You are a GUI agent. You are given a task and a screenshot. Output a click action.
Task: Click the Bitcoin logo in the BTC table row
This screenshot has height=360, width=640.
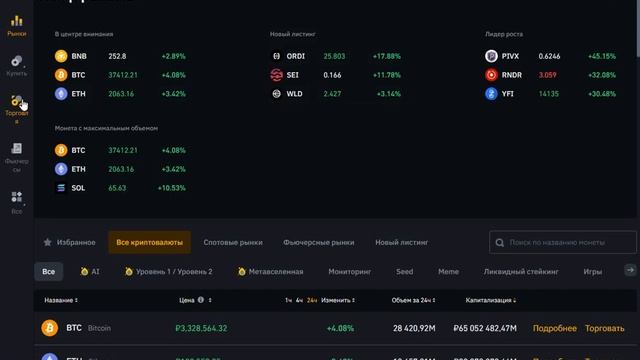(49, 328)
